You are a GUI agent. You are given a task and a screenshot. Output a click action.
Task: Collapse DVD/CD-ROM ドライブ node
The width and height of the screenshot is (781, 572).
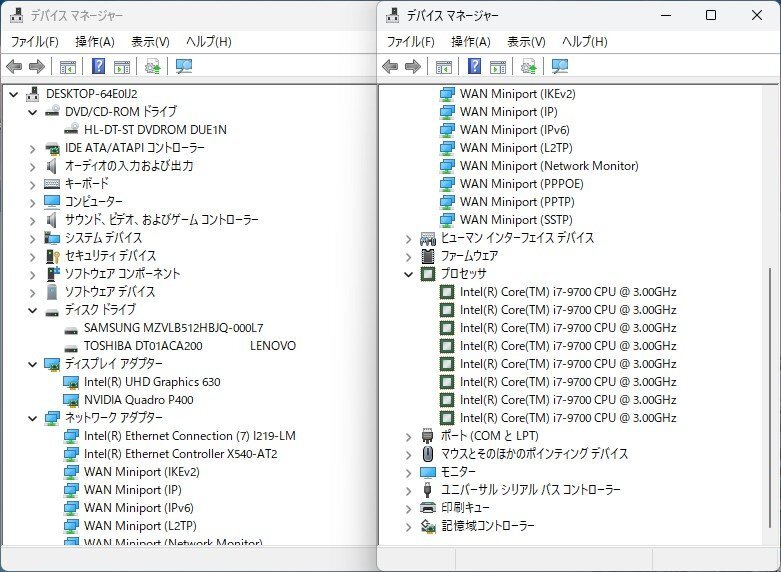(x=33, y=112)
